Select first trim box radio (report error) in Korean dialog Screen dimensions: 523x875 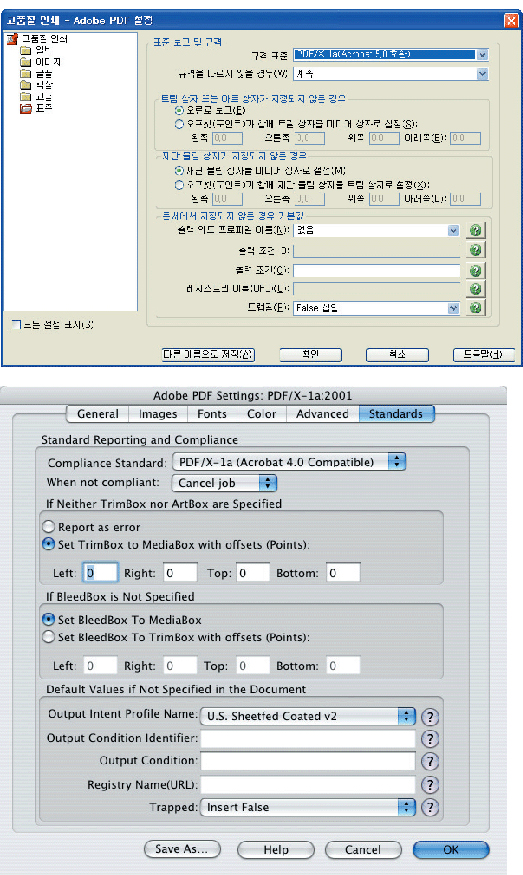[179, 110]
